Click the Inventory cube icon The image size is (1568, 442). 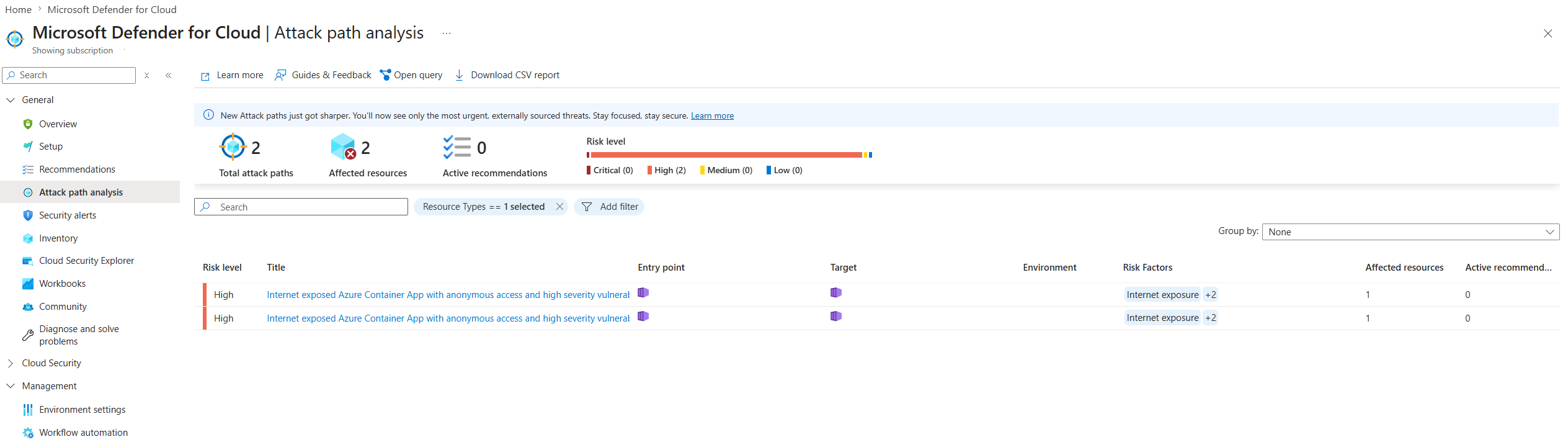tap(28, 238)
